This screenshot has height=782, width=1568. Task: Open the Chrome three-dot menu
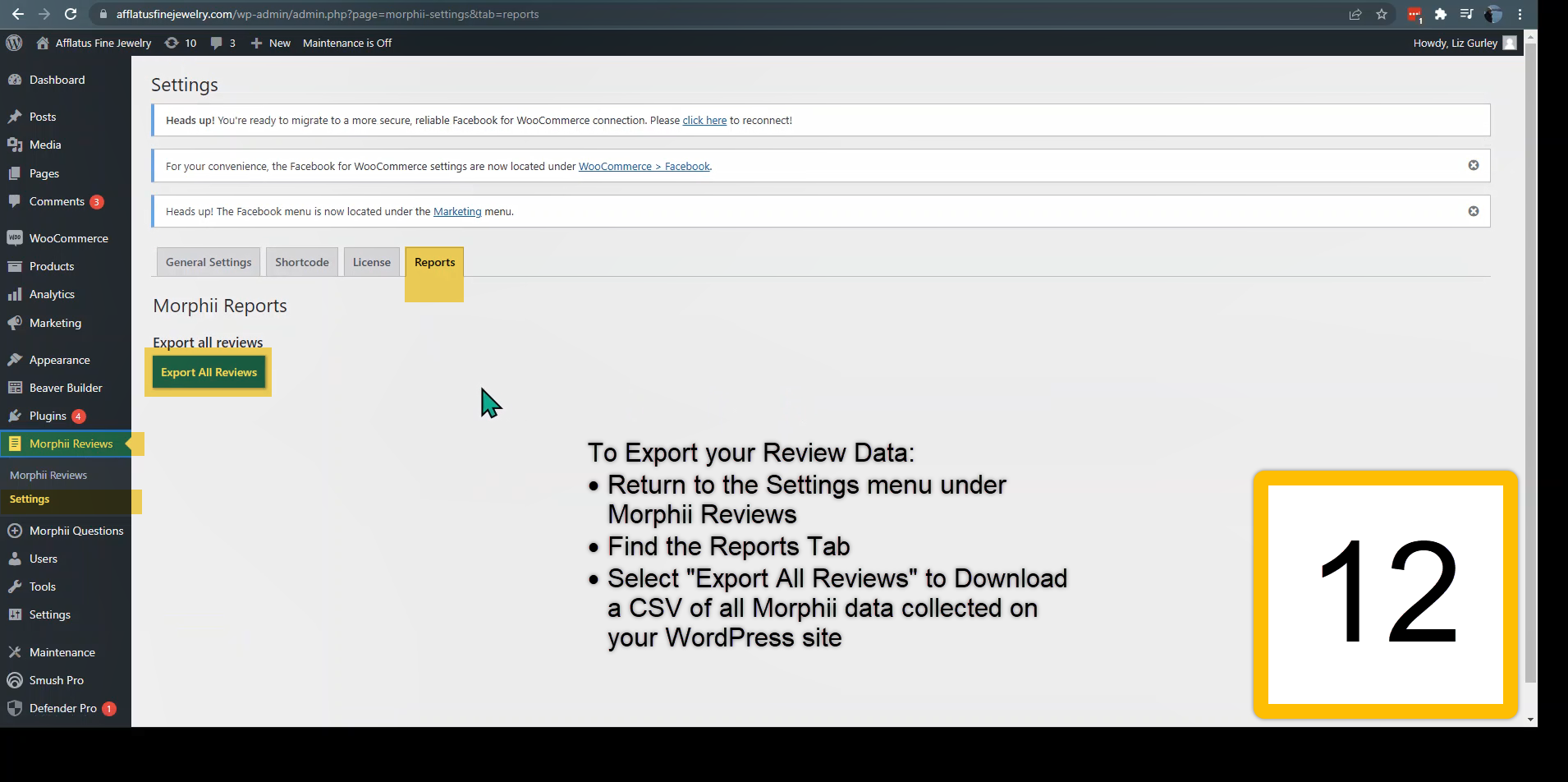pyautogui.click(x=1520, y=14)
